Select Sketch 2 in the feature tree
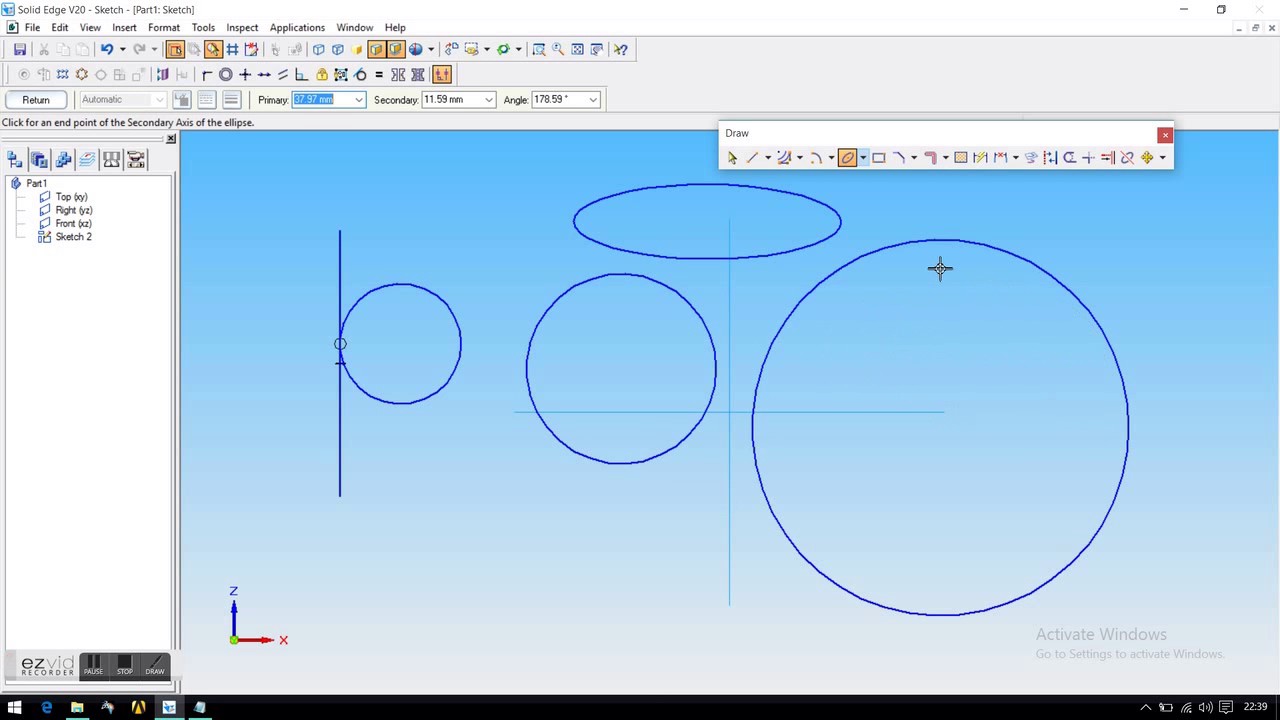 pos(73,237)
